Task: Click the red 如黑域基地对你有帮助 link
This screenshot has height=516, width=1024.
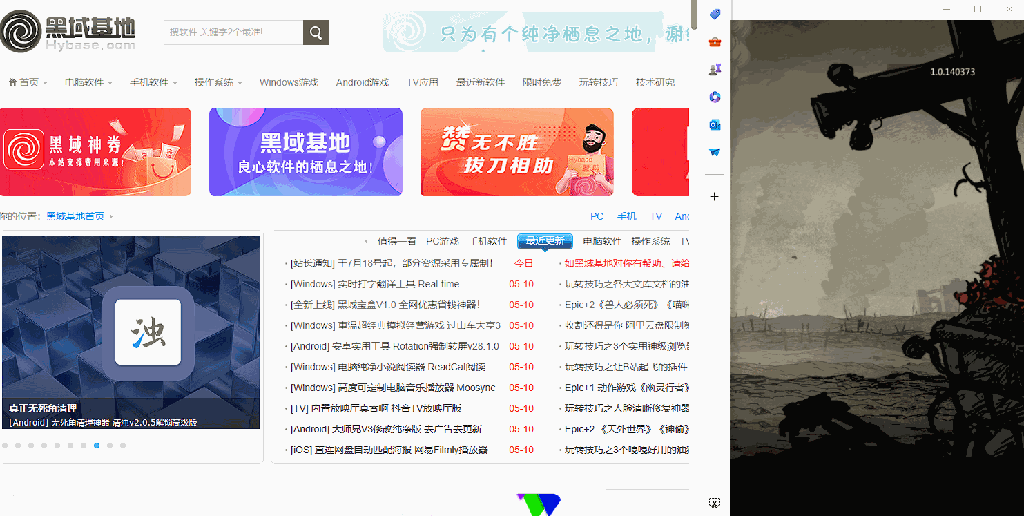Action: (627, 263)
